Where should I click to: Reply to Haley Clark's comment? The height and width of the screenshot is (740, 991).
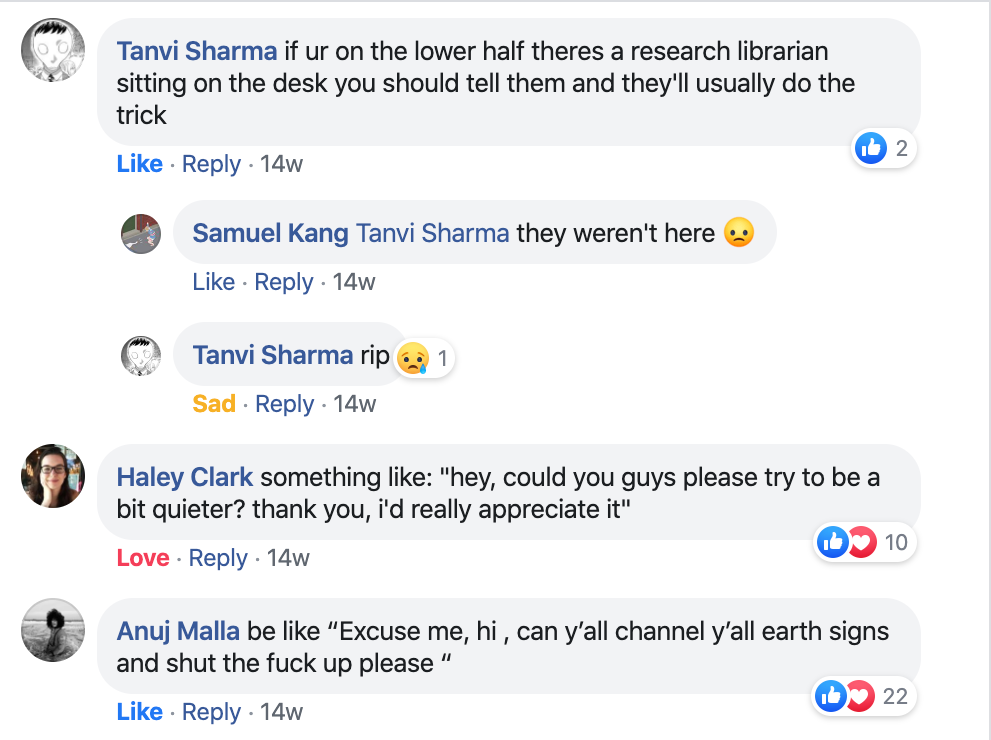(218, 558)
